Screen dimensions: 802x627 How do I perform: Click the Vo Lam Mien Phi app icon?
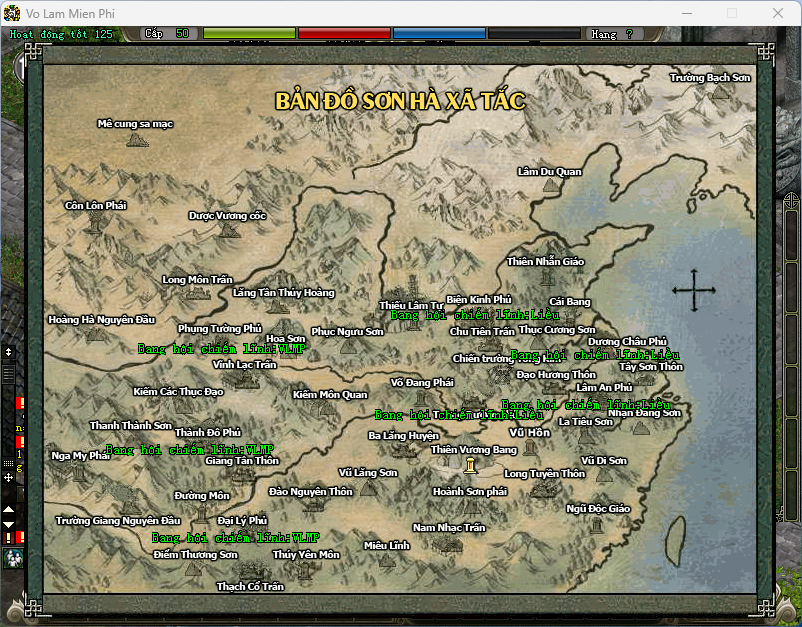pyautogui.click(x=13, y=14)
